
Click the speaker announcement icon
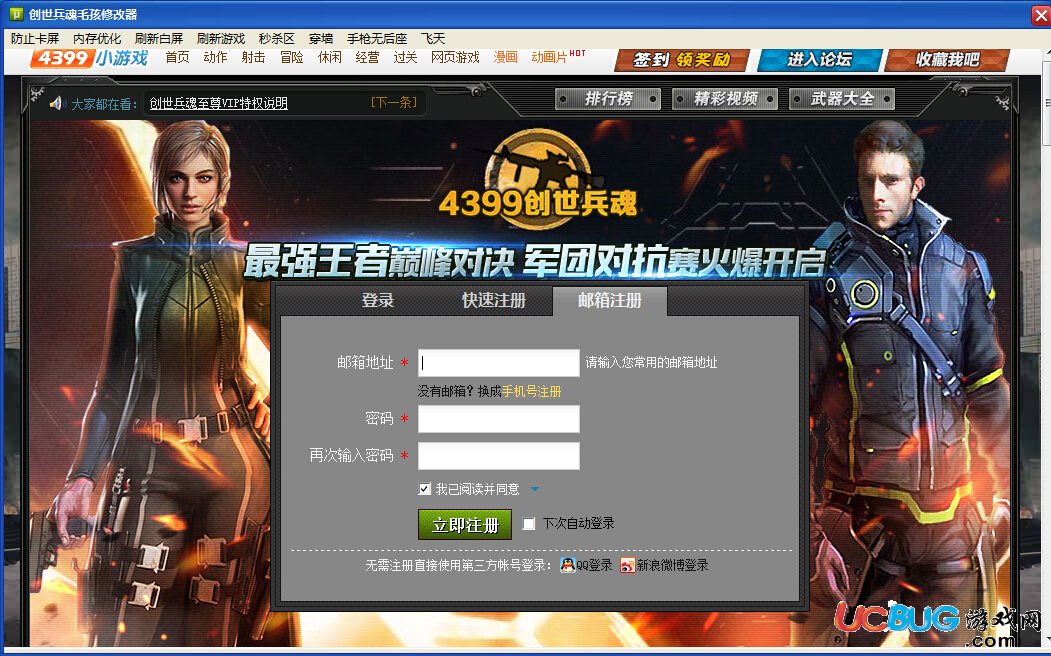56,103
